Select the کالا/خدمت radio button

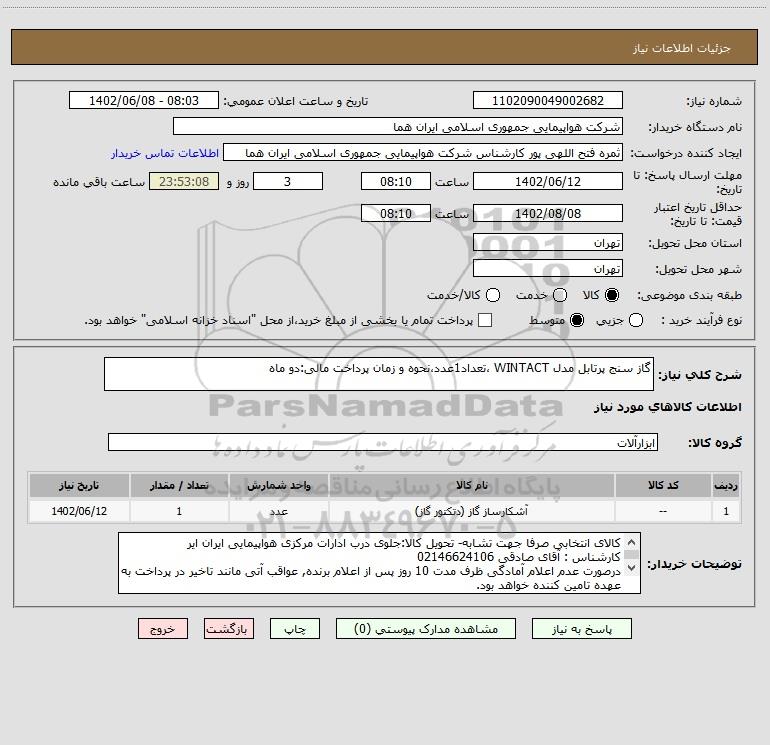493,295
